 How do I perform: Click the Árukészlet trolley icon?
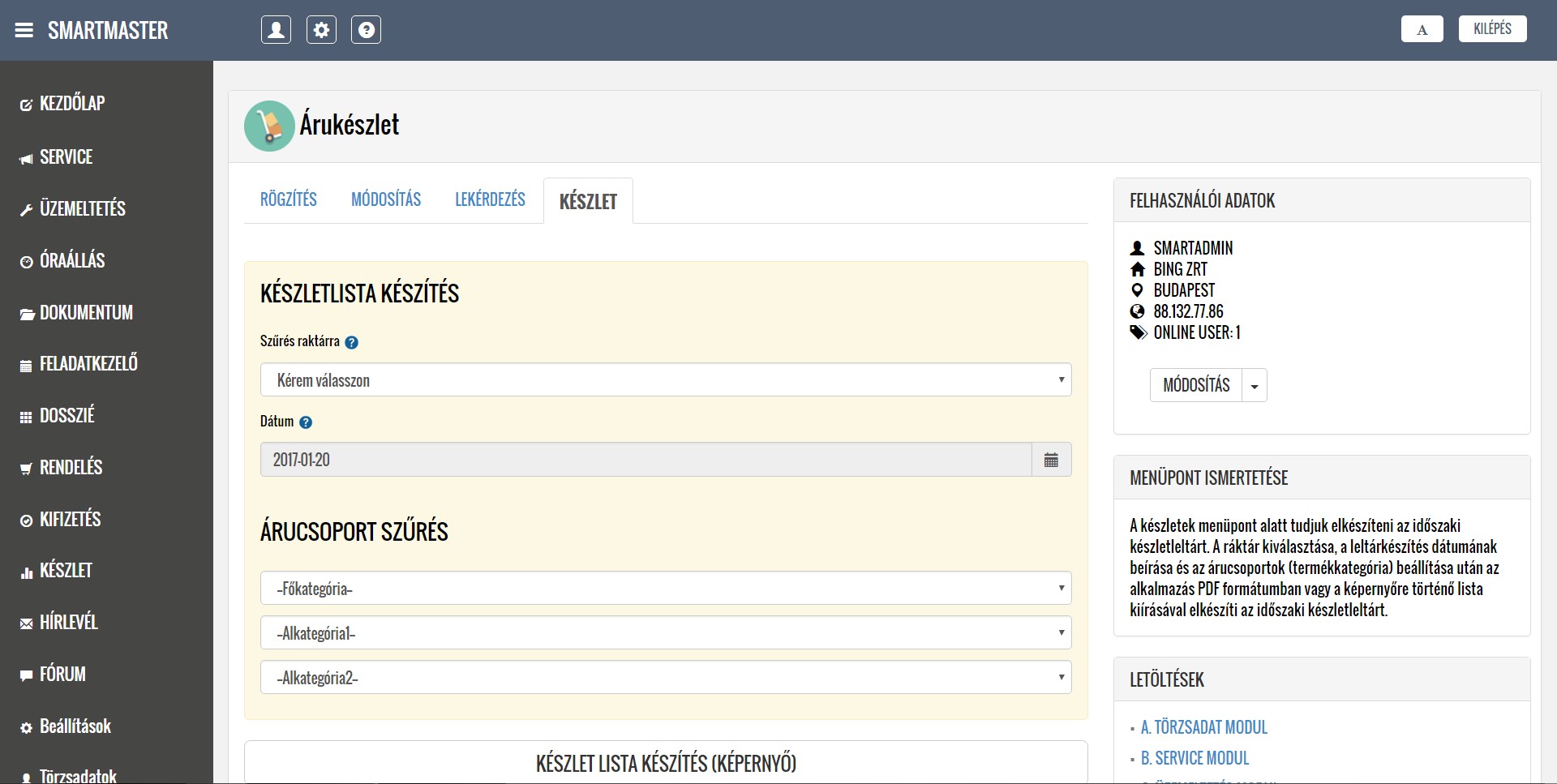click(268, 126)
